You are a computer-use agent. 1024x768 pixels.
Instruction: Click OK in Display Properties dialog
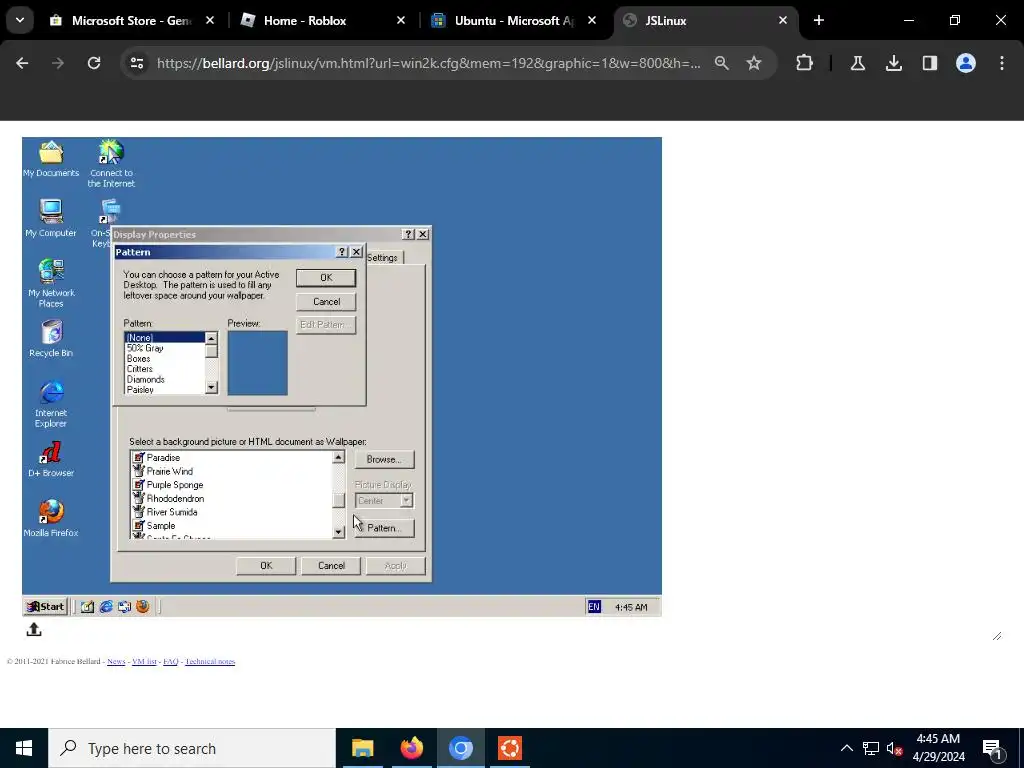pos(266,566)
